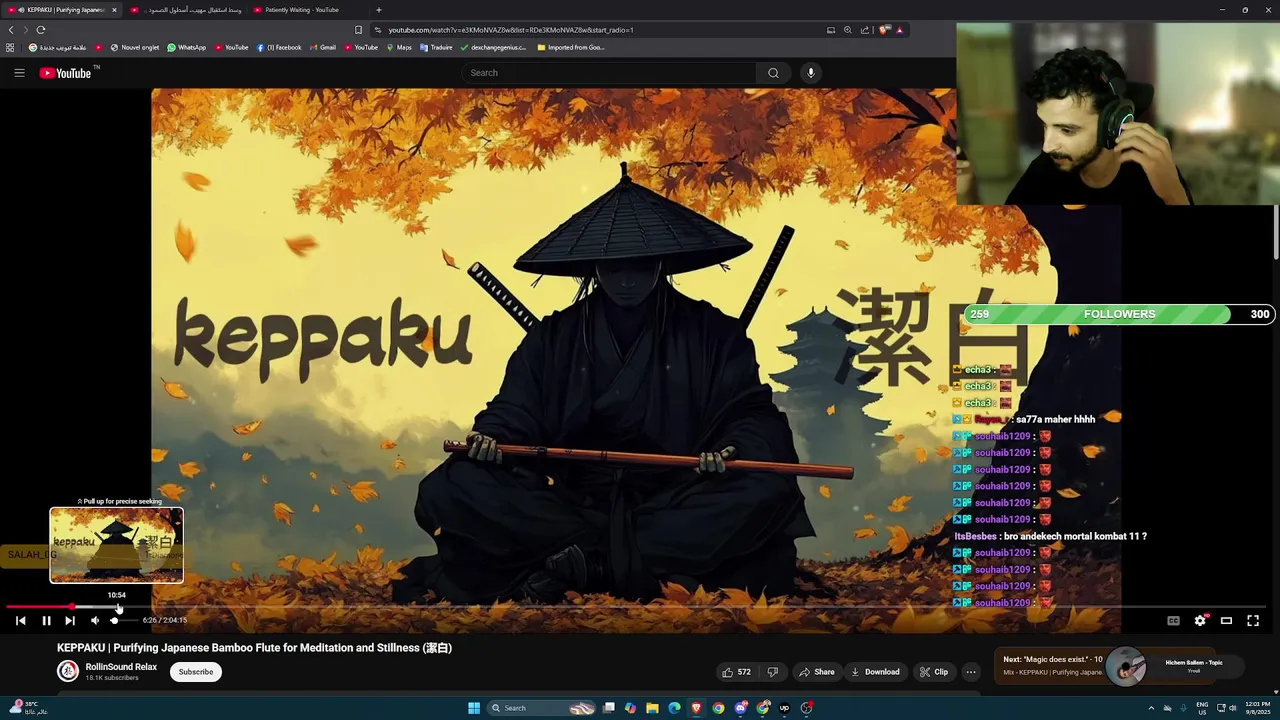Navigate back in browser
The image size is (1280, 720).
click(x=11, y=30)
